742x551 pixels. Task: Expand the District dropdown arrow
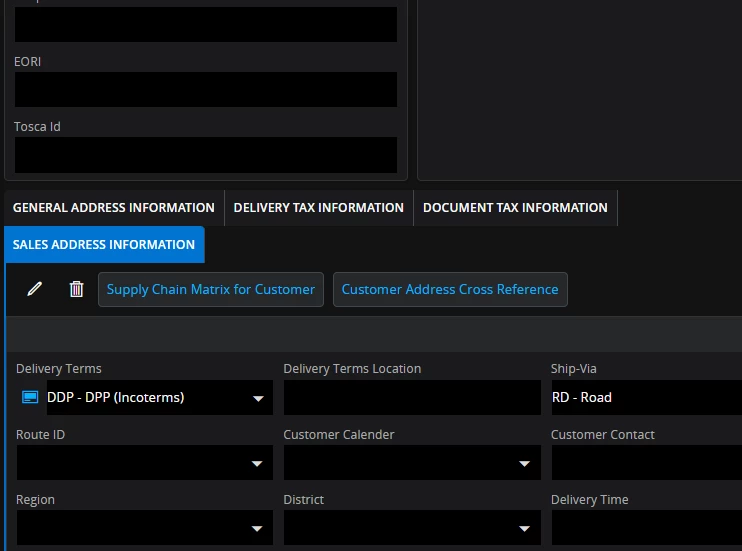(524, 528)
